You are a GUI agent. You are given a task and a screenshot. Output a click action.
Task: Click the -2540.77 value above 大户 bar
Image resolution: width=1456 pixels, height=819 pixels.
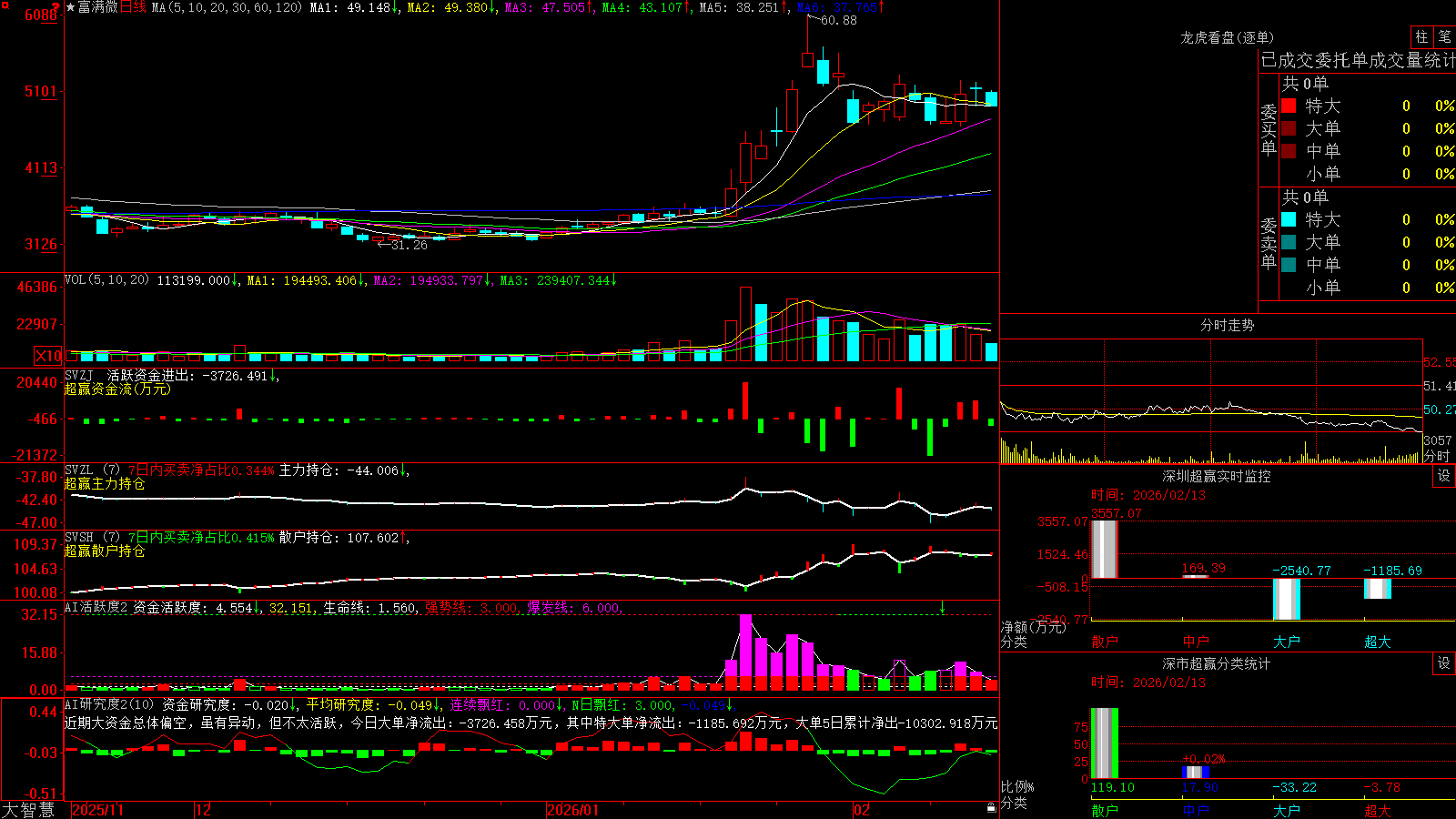click(1301, 571)
